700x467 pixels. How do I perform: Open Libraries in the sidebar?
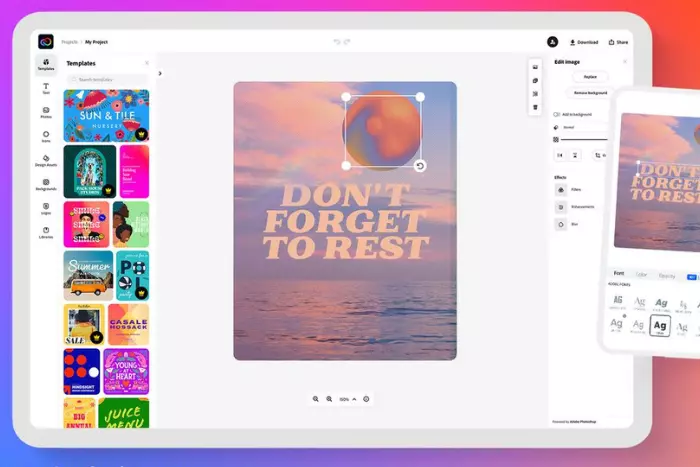pyautogui.click(x=46, y=233)
